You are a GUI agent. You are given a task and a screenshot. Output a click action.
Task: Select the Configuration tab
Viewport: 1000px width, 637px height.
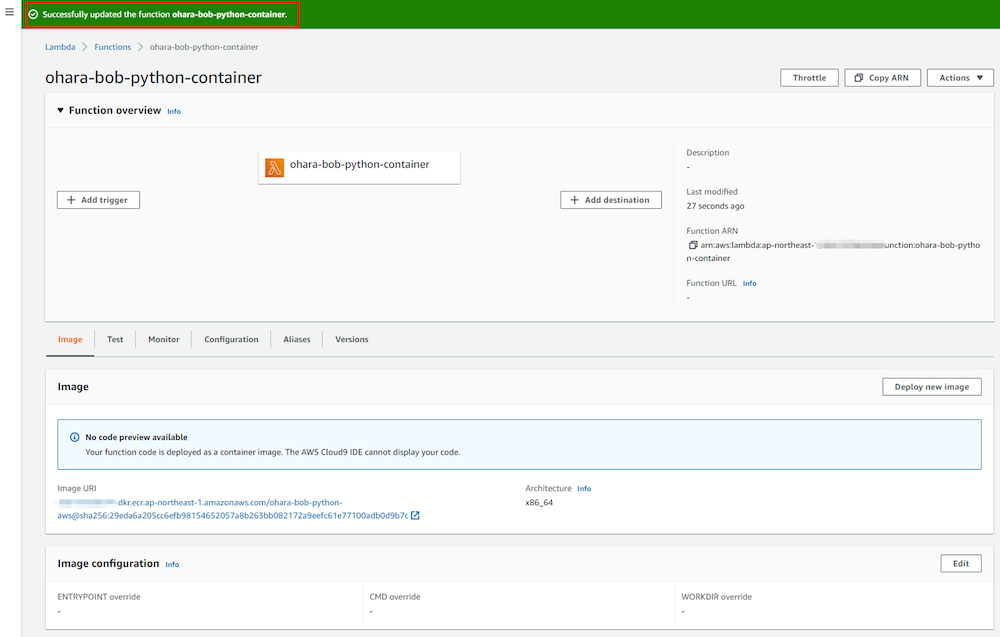(231, 340)
